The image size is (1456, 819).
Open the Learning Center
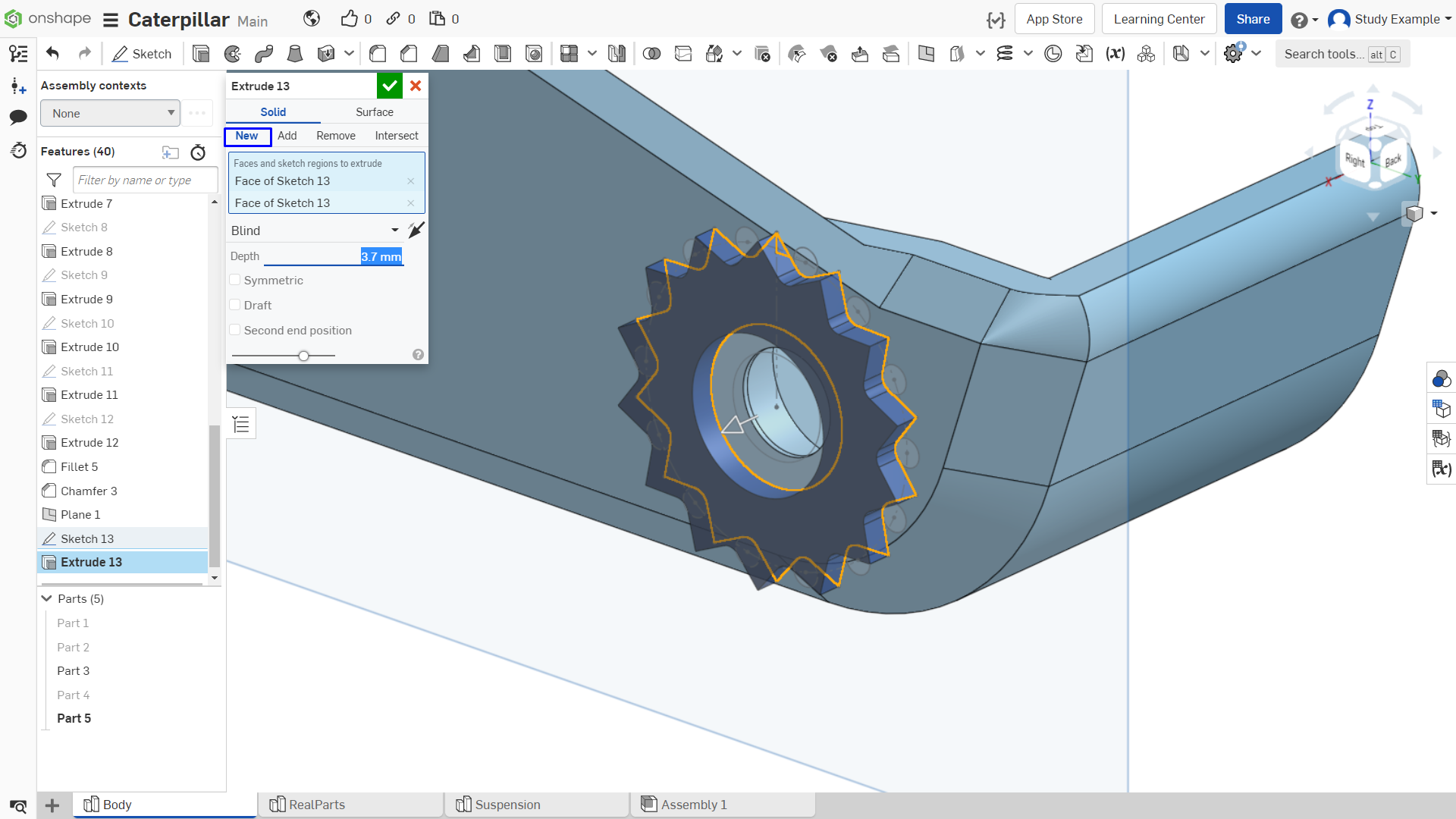(1159, 19)
